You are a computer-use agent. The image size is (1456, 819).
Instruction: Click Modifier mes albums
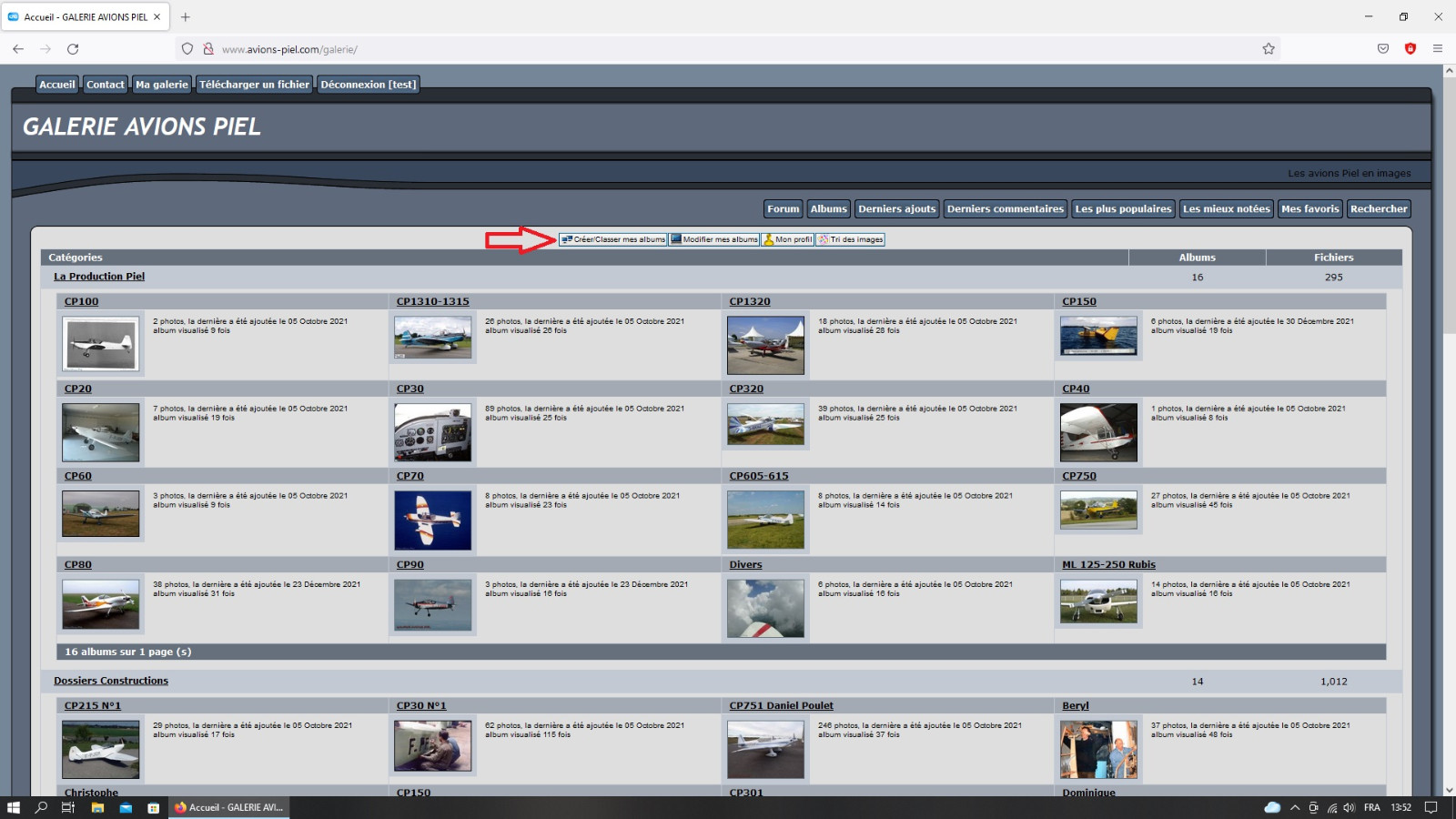coord(714,239)
